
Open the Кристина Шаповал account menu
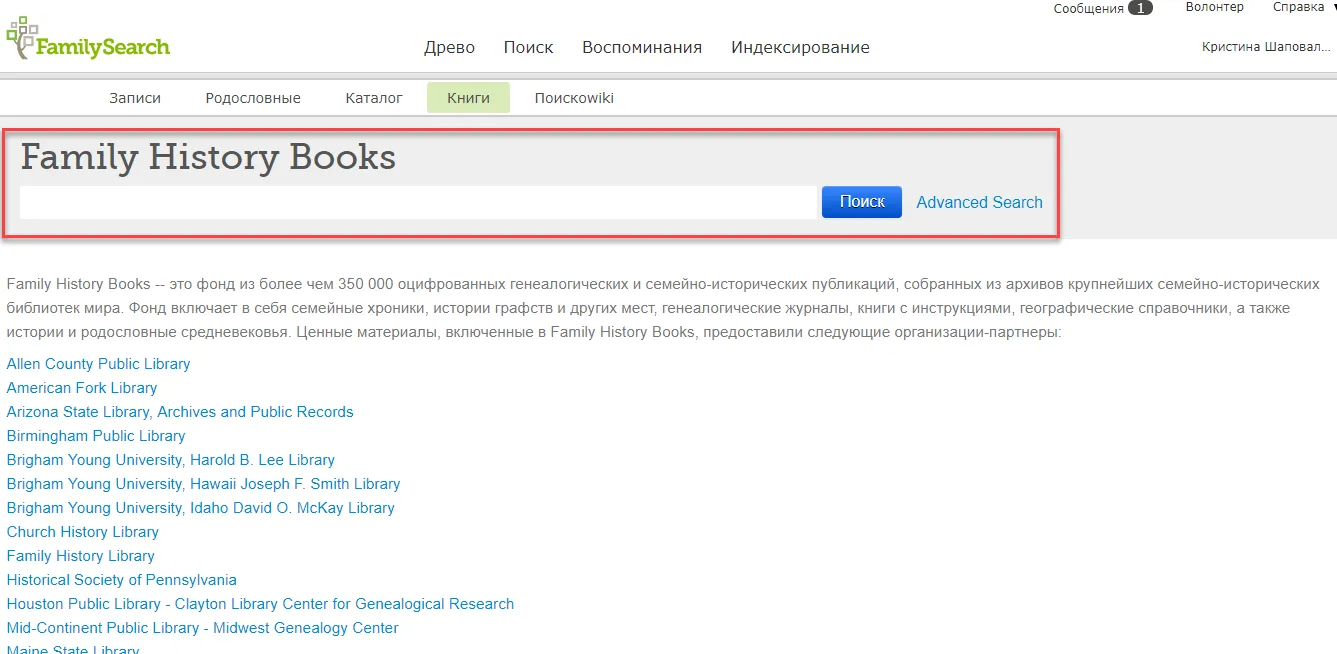pos(1266,47)
